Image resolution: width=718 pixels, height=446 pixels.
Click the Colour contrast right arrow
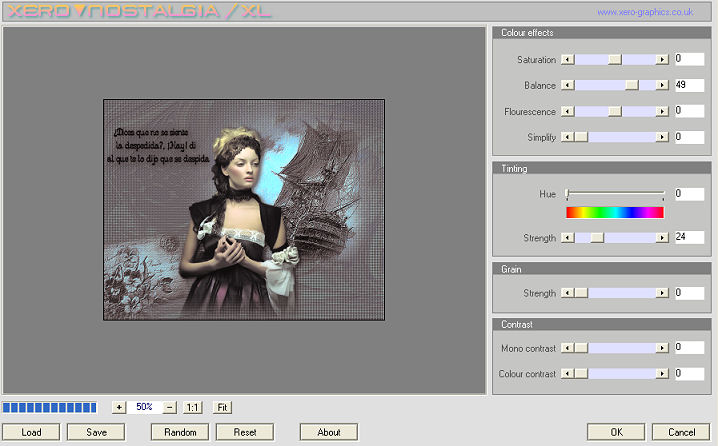662,374
